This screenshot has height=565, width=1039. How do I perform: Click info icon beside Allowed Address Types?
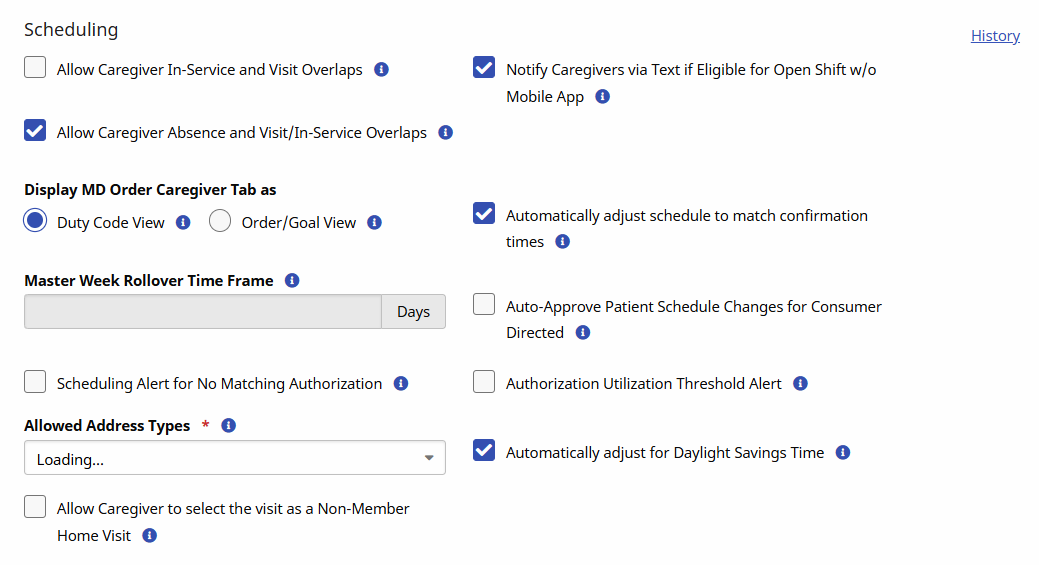(x=228, y=426)
